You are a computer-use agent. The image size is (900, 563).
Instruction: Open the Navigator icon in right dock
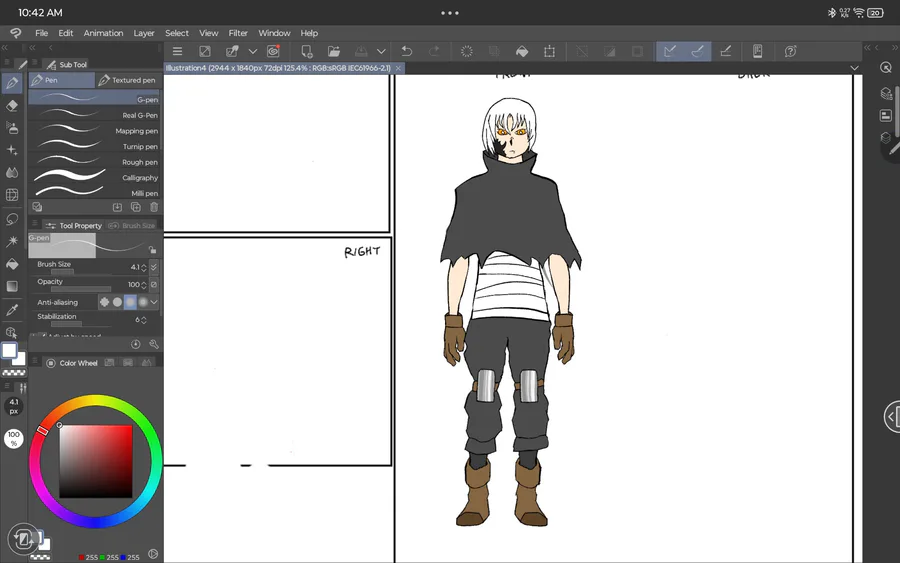(x=886, y=67)
